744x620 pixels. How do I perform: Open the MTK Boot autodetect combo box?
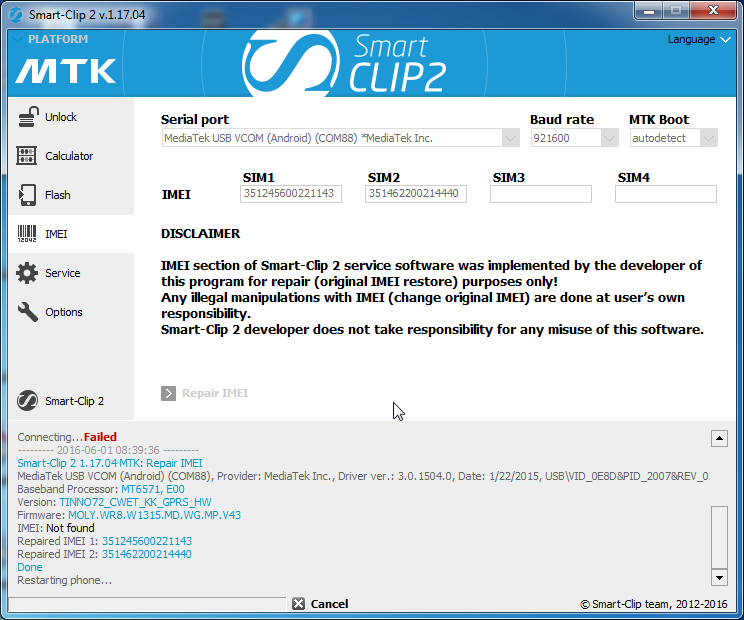pyautogui.click(x=674, y=138)
